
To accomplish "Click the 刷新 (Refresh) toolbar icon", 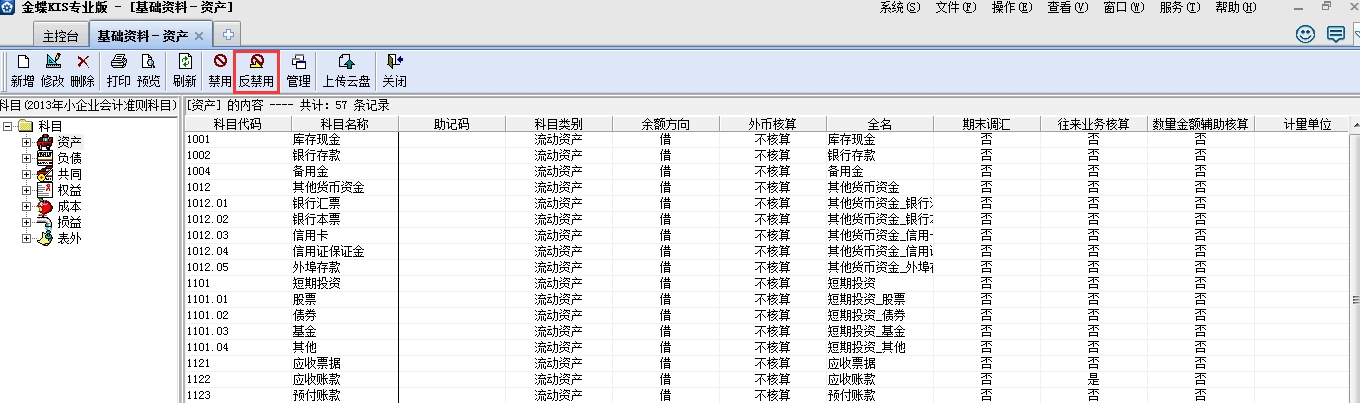I will point(185,70).
